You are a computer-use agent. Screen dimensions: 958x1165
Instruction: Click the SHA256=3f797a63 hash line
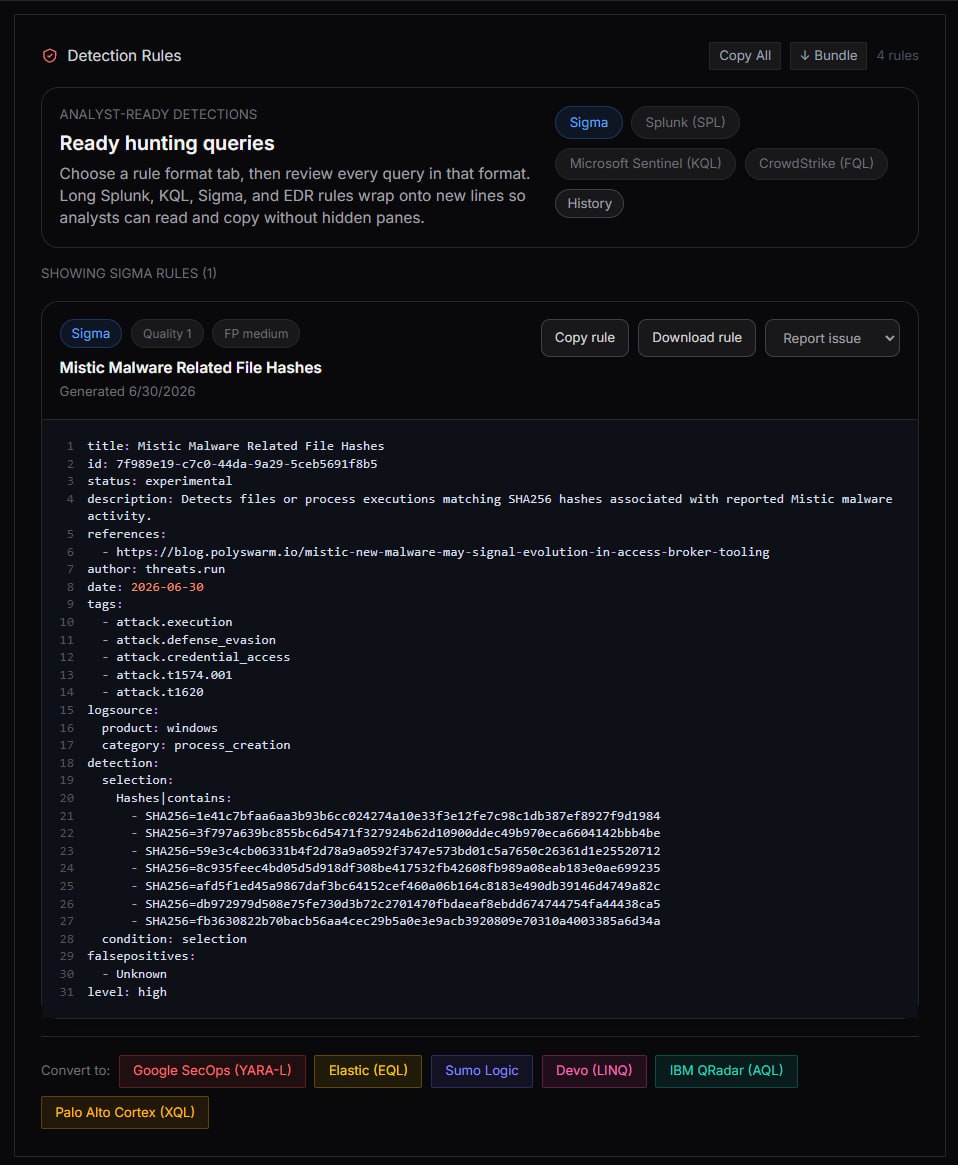(395, 834)
